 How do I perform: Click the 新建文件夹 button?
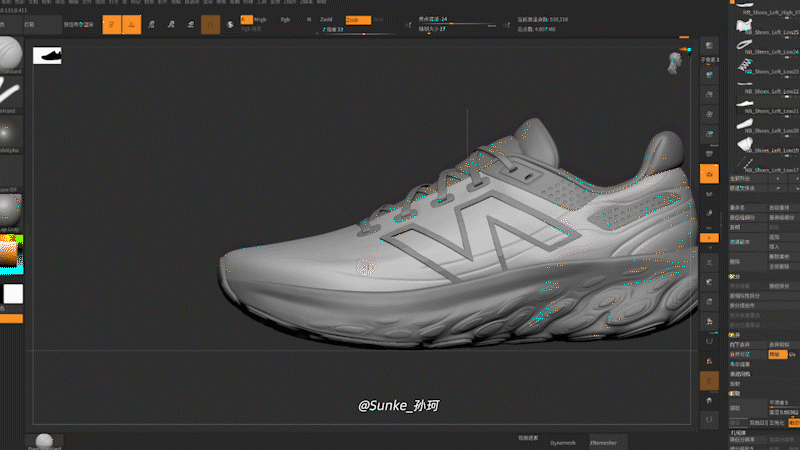pyautogui.click(x=748, y=188)
